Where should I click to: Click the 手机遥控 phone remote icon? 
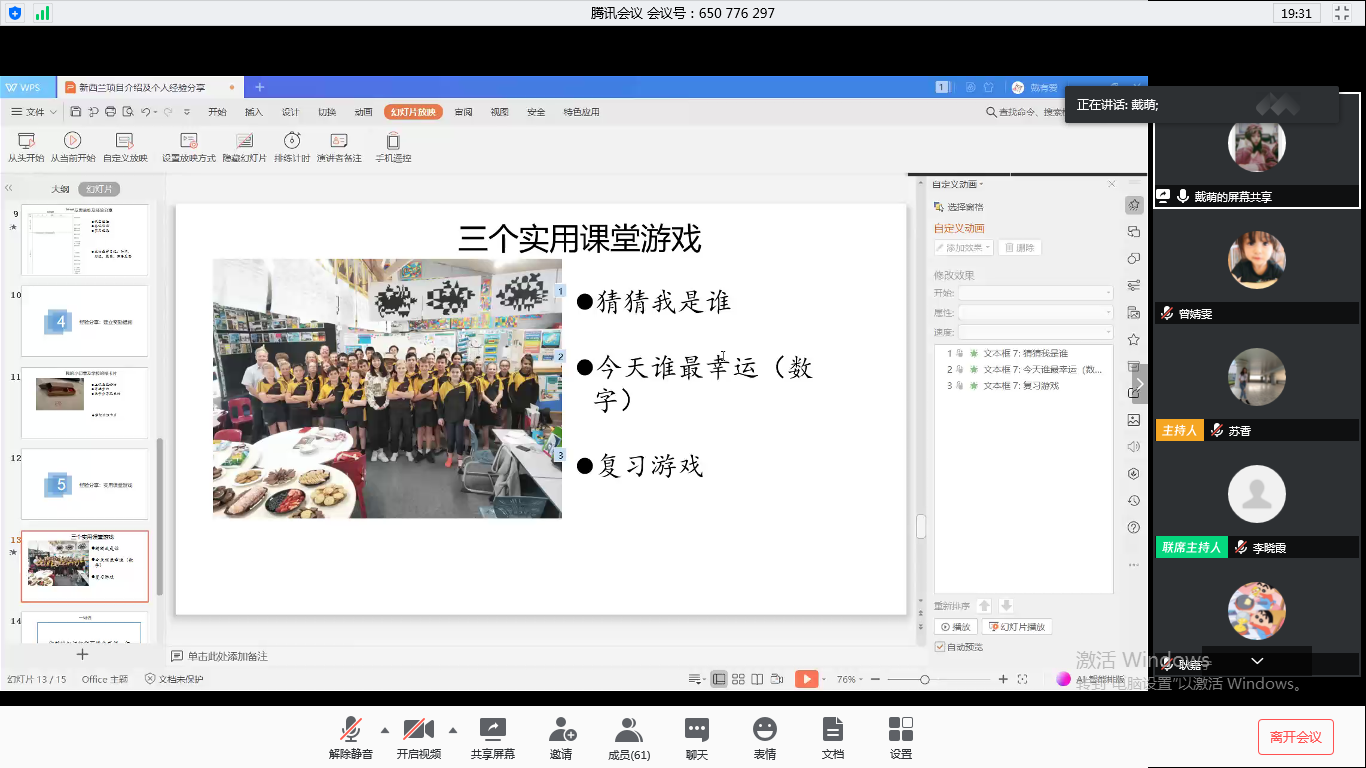[393, 141]
